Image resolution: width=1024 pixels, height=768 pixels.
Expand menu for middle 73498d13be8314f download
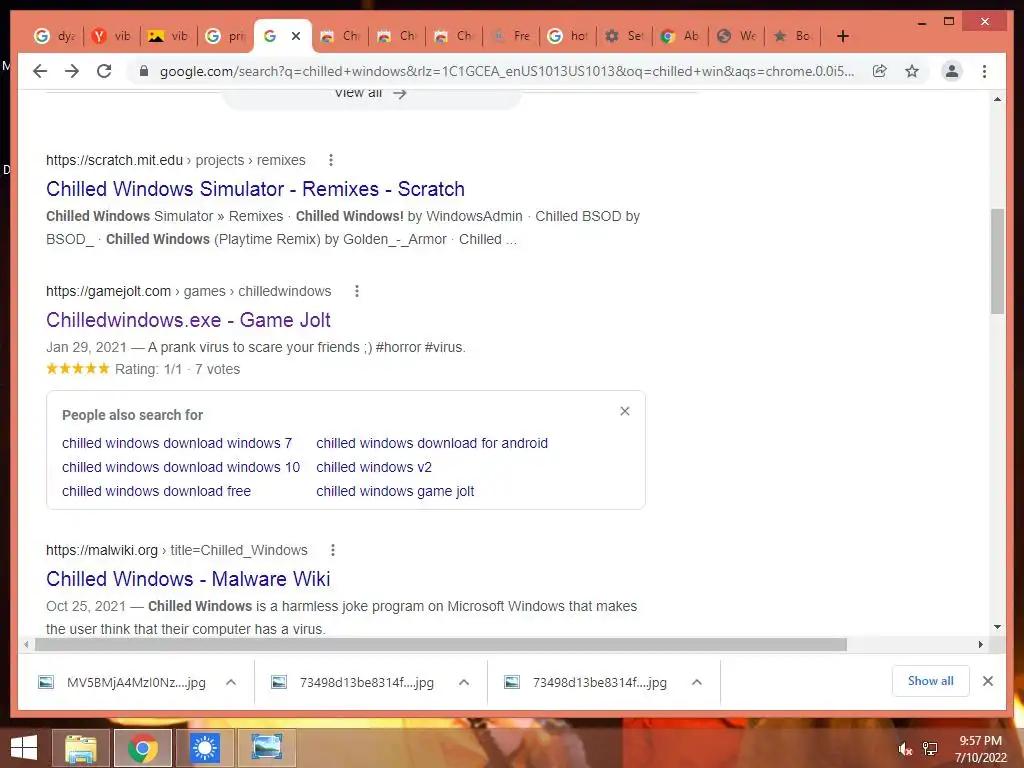coord(464,682)
